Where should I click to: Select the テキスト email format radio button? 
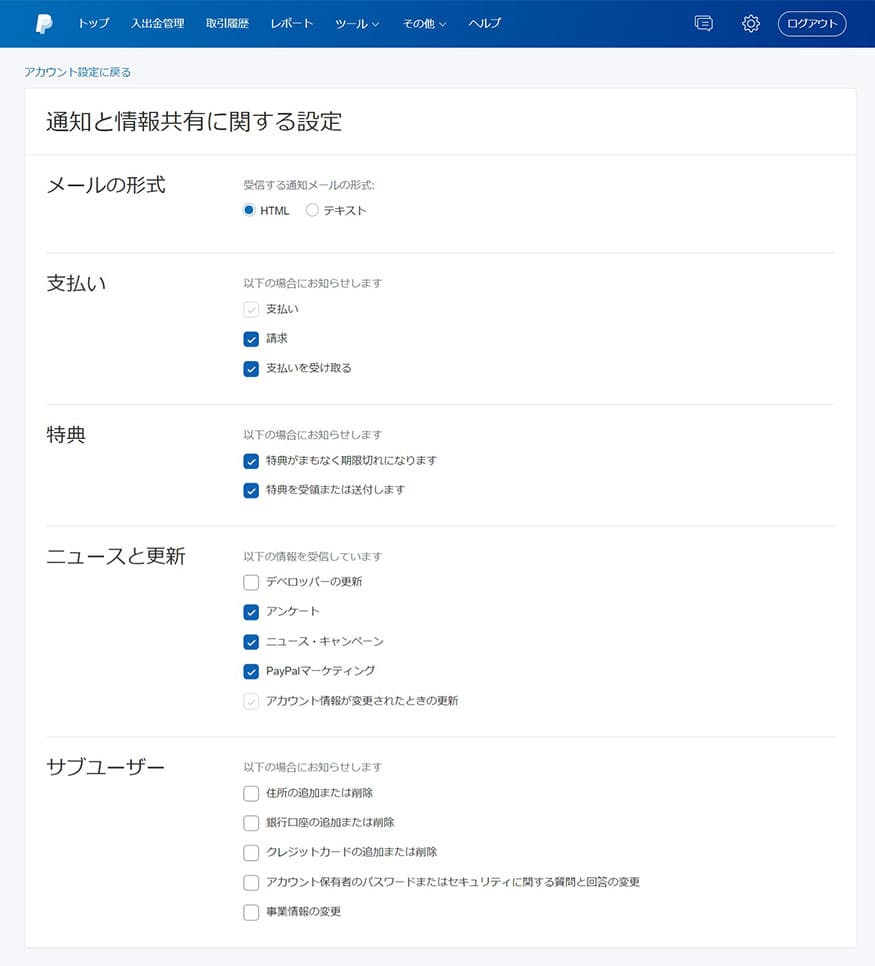(311, 210)
